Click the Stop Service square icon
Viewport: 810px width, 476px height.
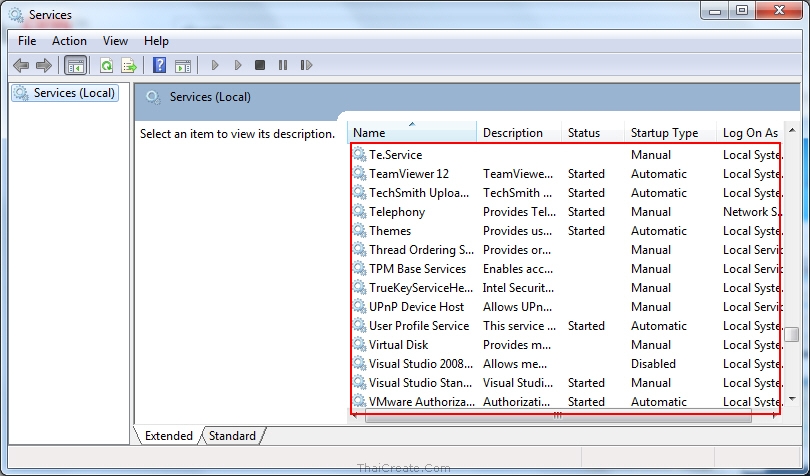point(260,66)
